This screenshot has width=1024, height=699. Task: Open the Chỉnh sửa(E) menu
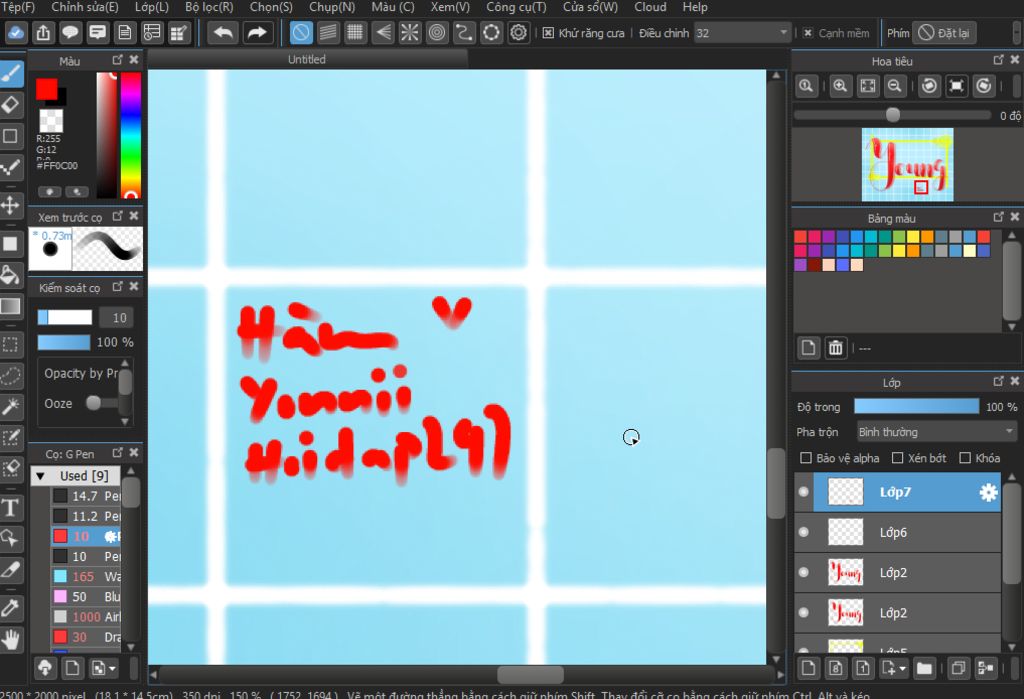click(85, 7)
